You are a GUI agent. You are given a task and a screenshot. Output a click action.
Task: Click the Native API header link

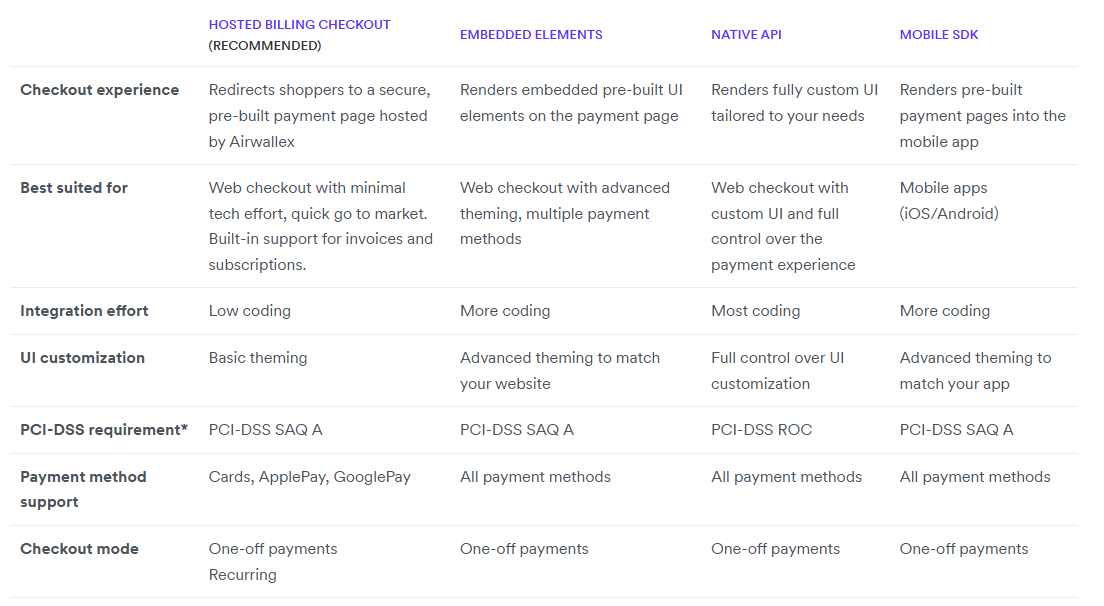coord(746,35)
